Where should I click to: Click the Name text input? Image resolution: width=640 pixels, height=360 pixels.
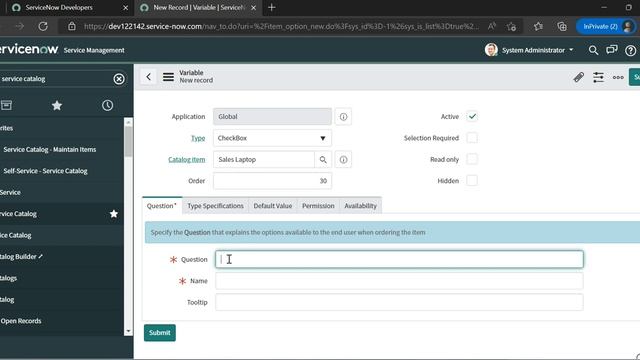coord(399,281)
